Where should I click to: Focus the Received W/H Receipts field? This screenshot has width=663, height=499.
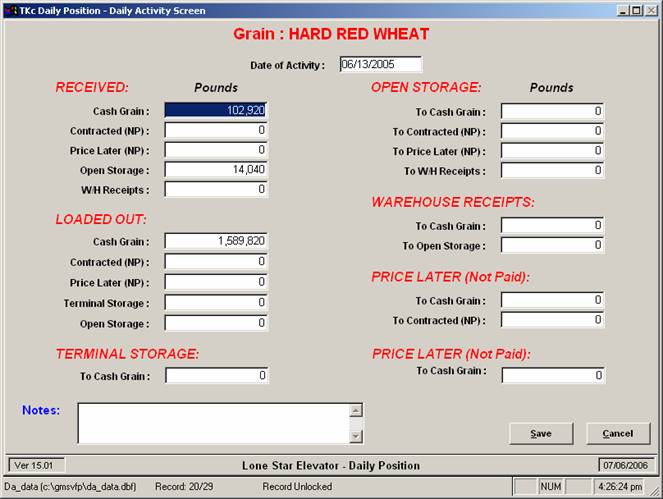click(x=216, y=189)
